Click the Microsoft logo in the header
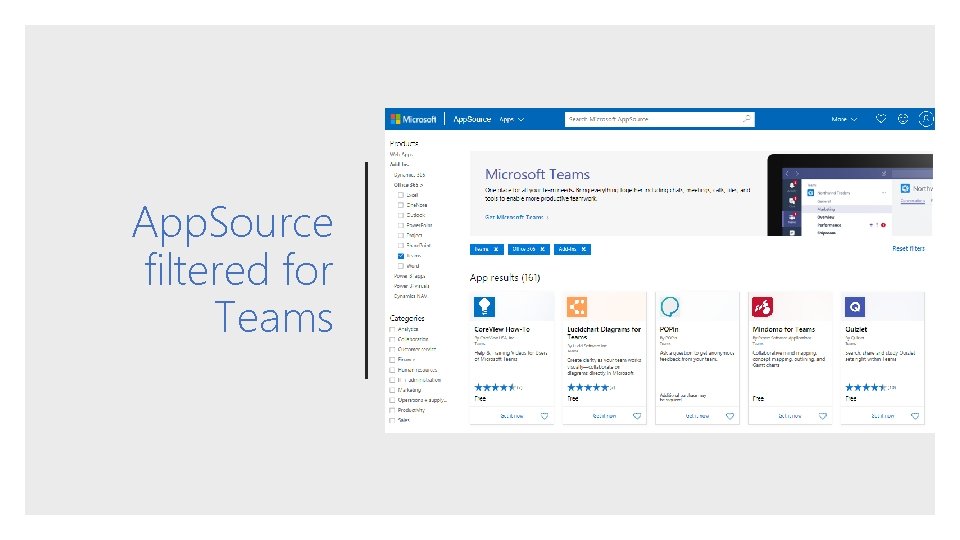960x540 pixels. pos(413,119)
